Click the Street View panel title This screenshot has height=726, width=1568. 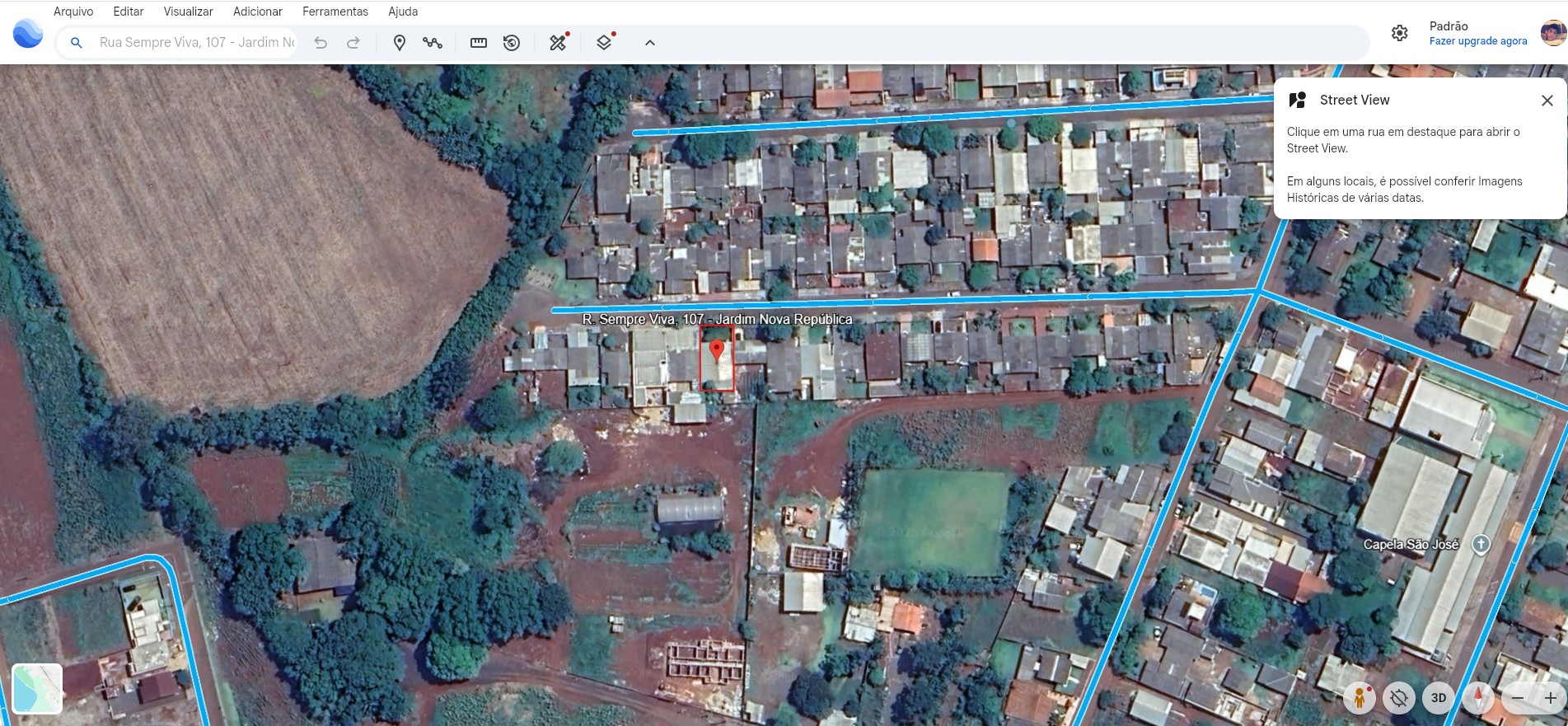[1355, 100]
